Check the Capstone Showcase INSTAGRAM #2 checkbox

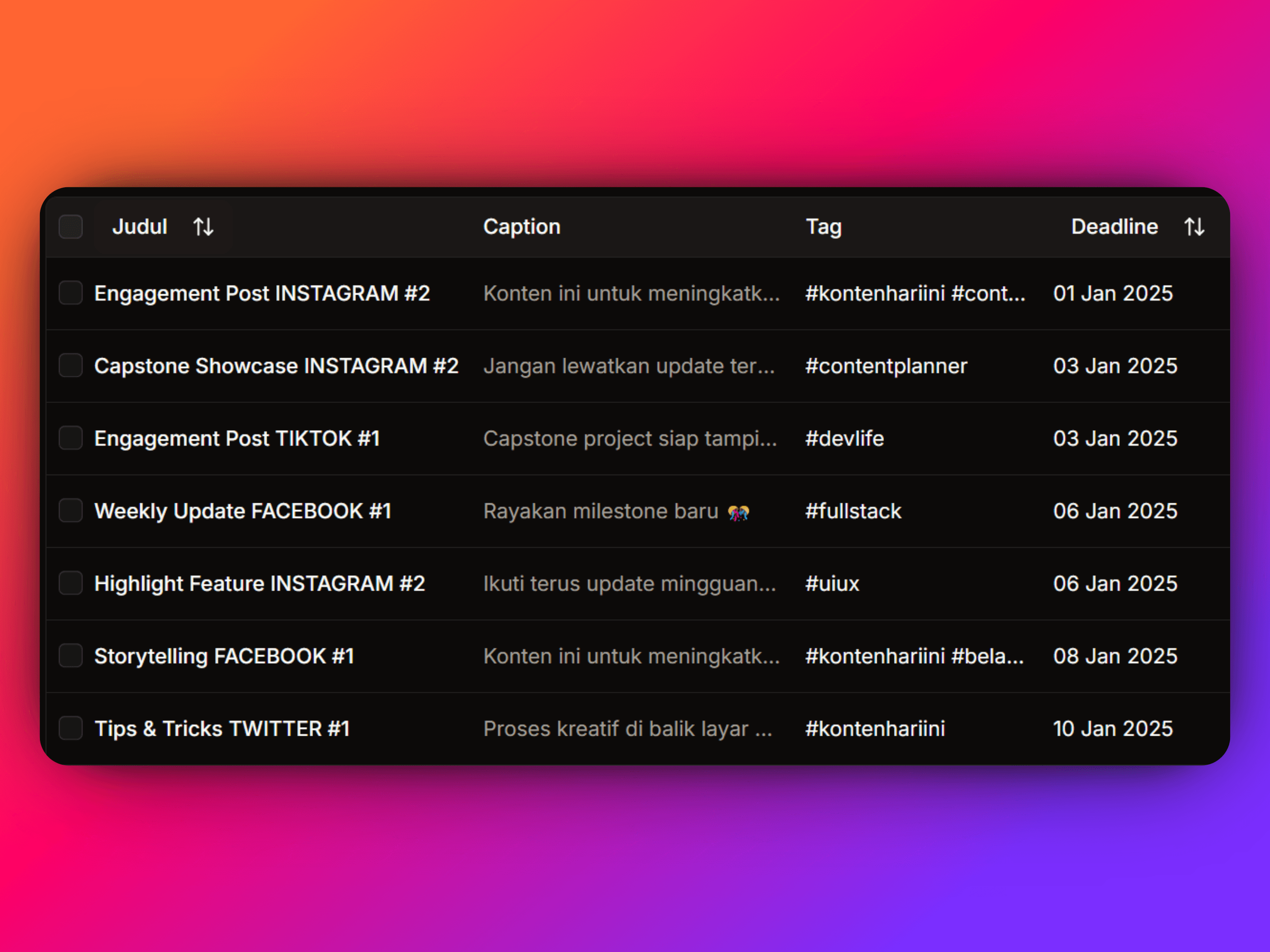[x=71, y=365]
